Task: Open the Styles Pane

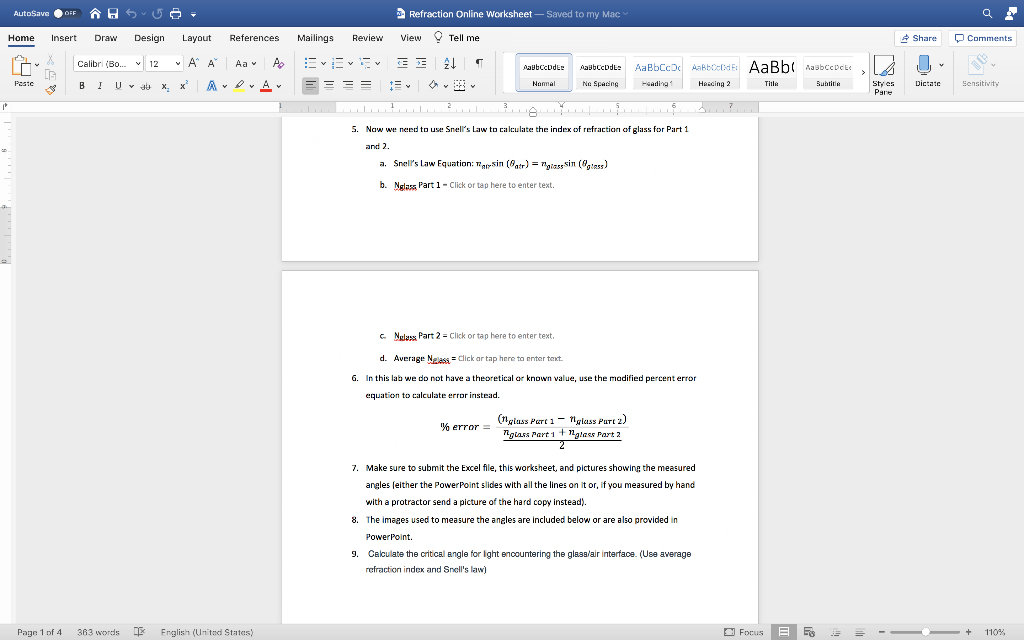Action: point(884,74)
